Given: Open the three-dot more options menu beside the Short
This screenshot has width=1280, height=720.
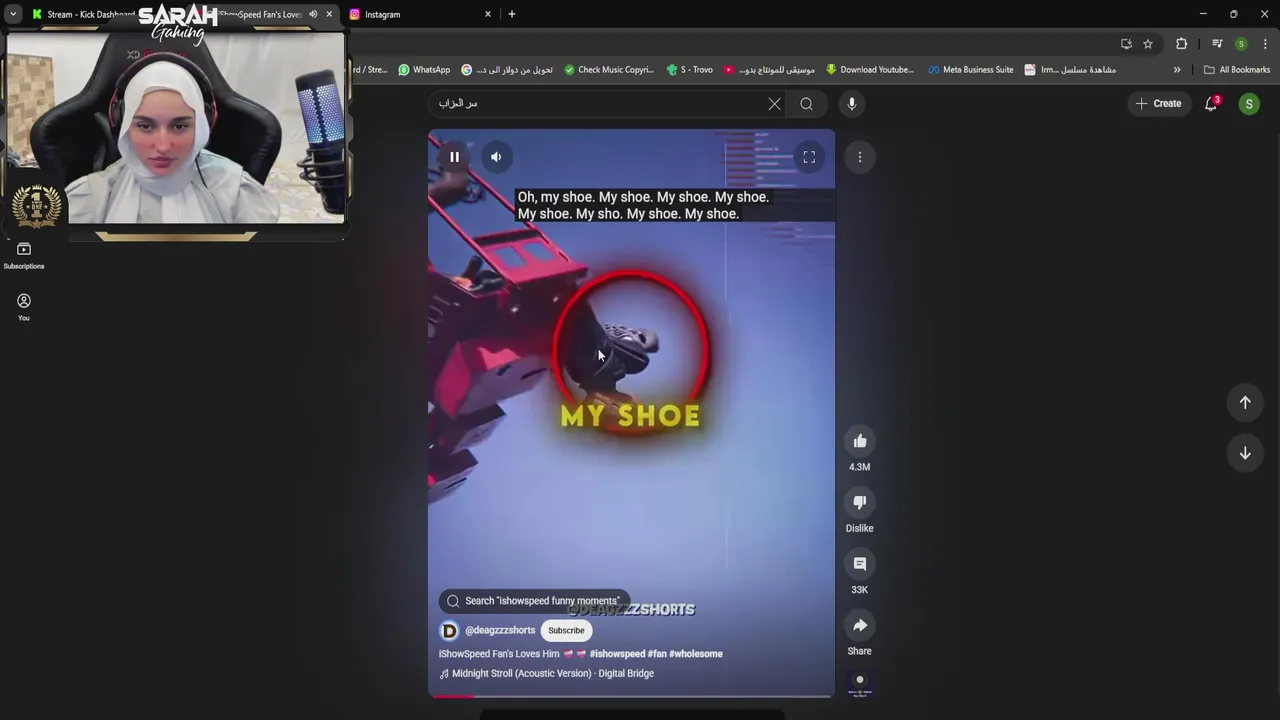Looking at the screenshot, I should coord(860,157).
